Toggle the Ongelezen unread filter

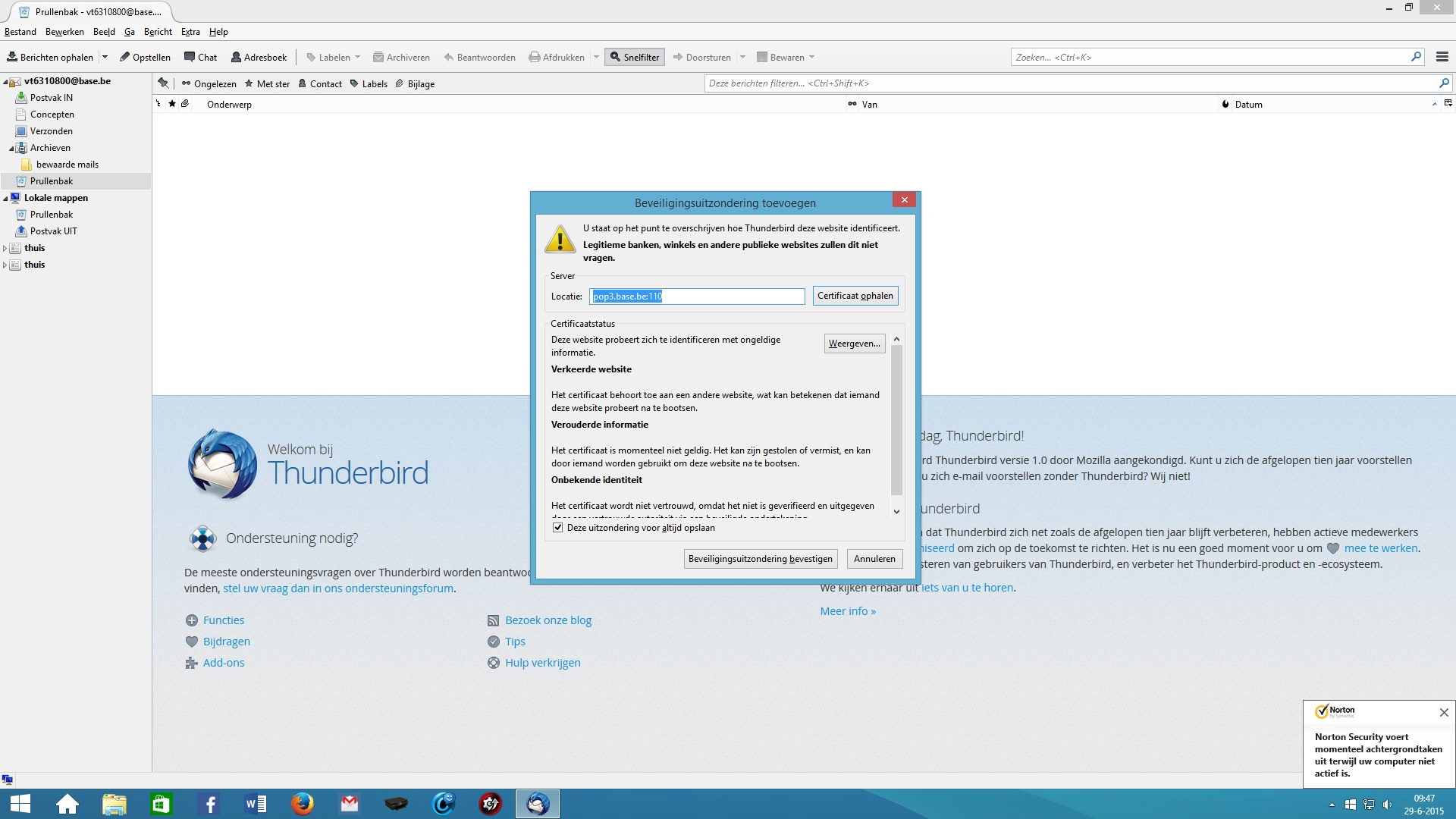point(209,83)
